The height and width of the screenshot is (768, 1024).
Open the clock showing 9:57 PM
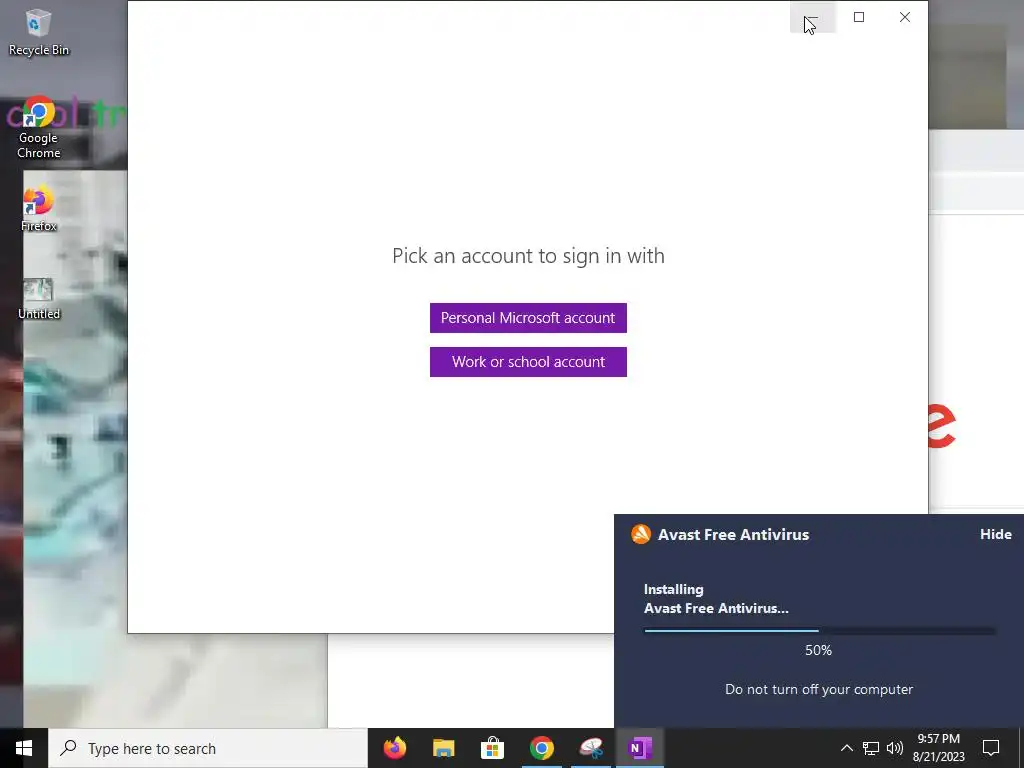(x=938, y=748)
